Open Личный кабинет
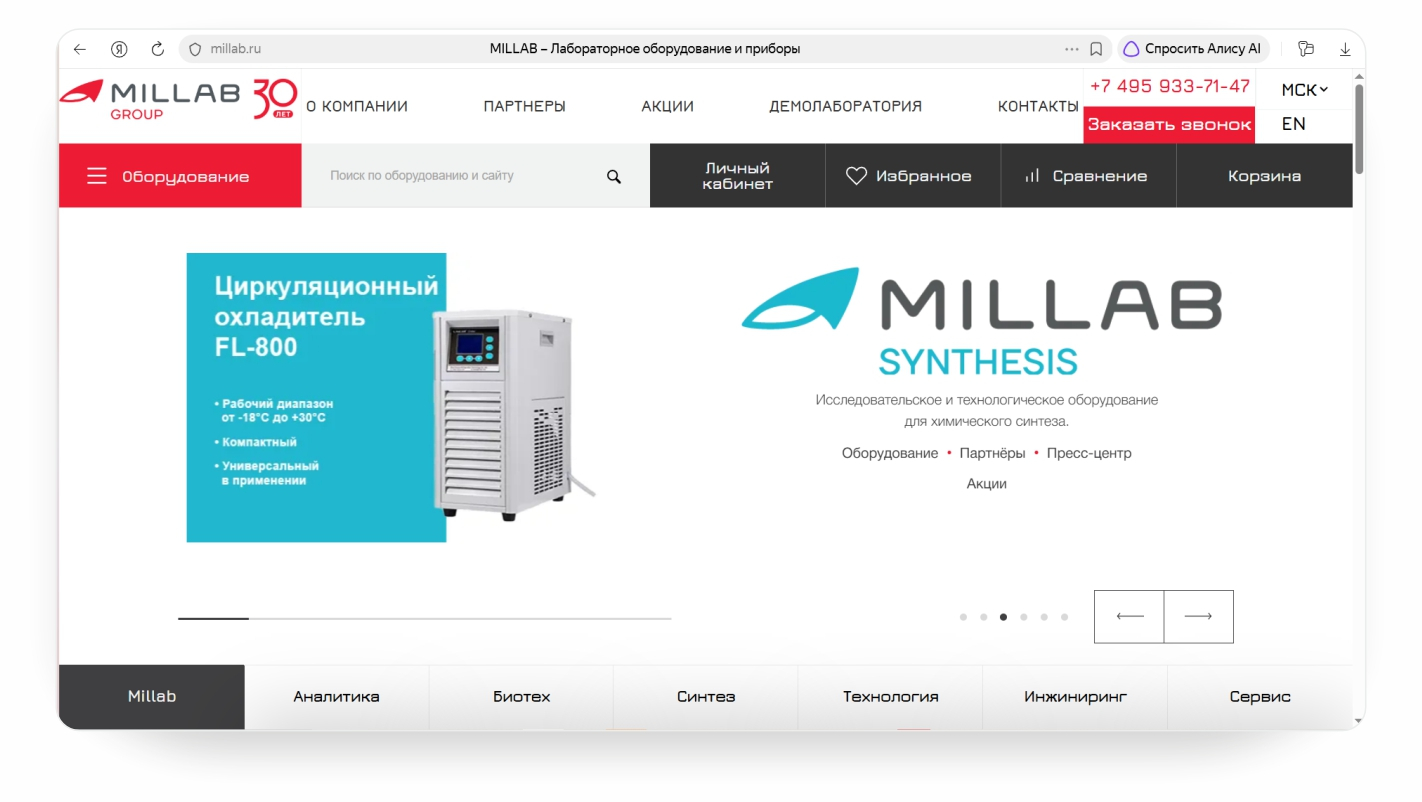 pos(737,176)
